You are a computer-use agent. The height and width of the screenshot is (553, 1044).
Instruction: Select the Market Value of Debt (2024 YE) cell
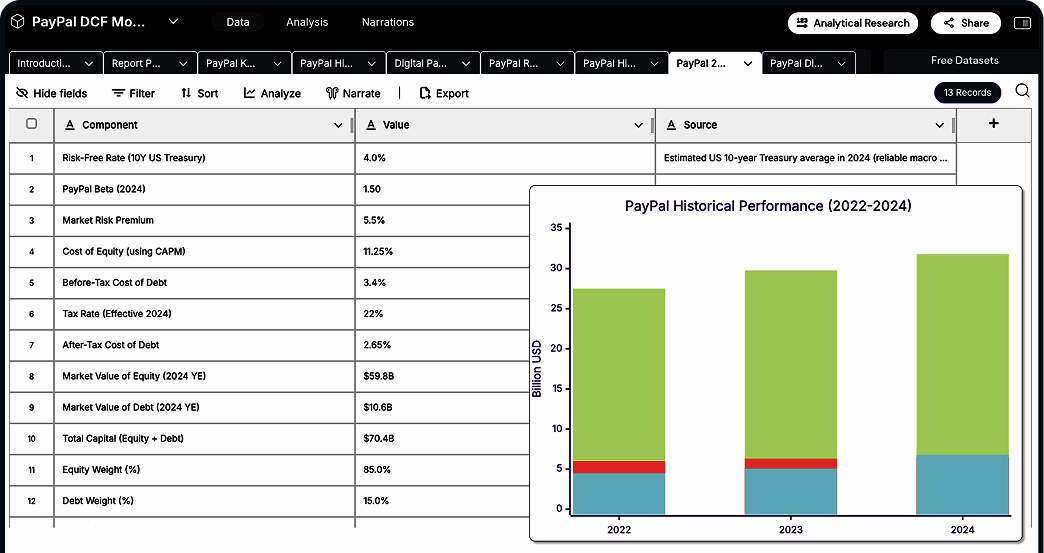click(204, 407)
